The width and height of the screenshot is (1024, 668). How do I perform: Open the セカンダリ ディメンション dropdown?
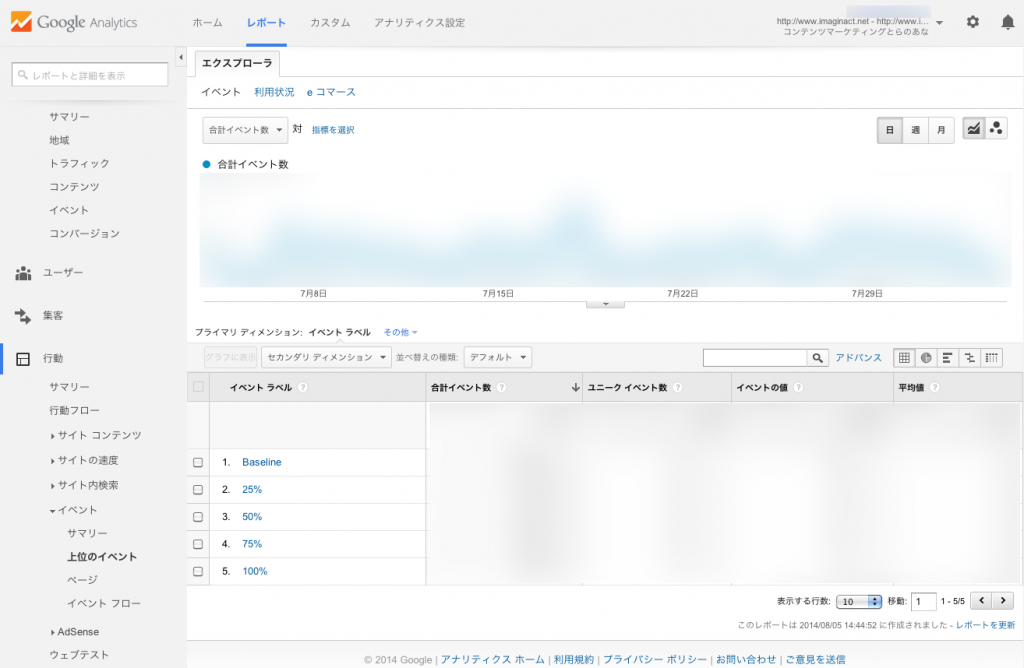325,357
